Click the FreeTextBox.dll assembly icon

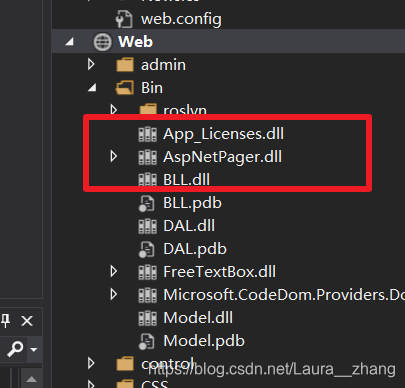tap(147, 272)
